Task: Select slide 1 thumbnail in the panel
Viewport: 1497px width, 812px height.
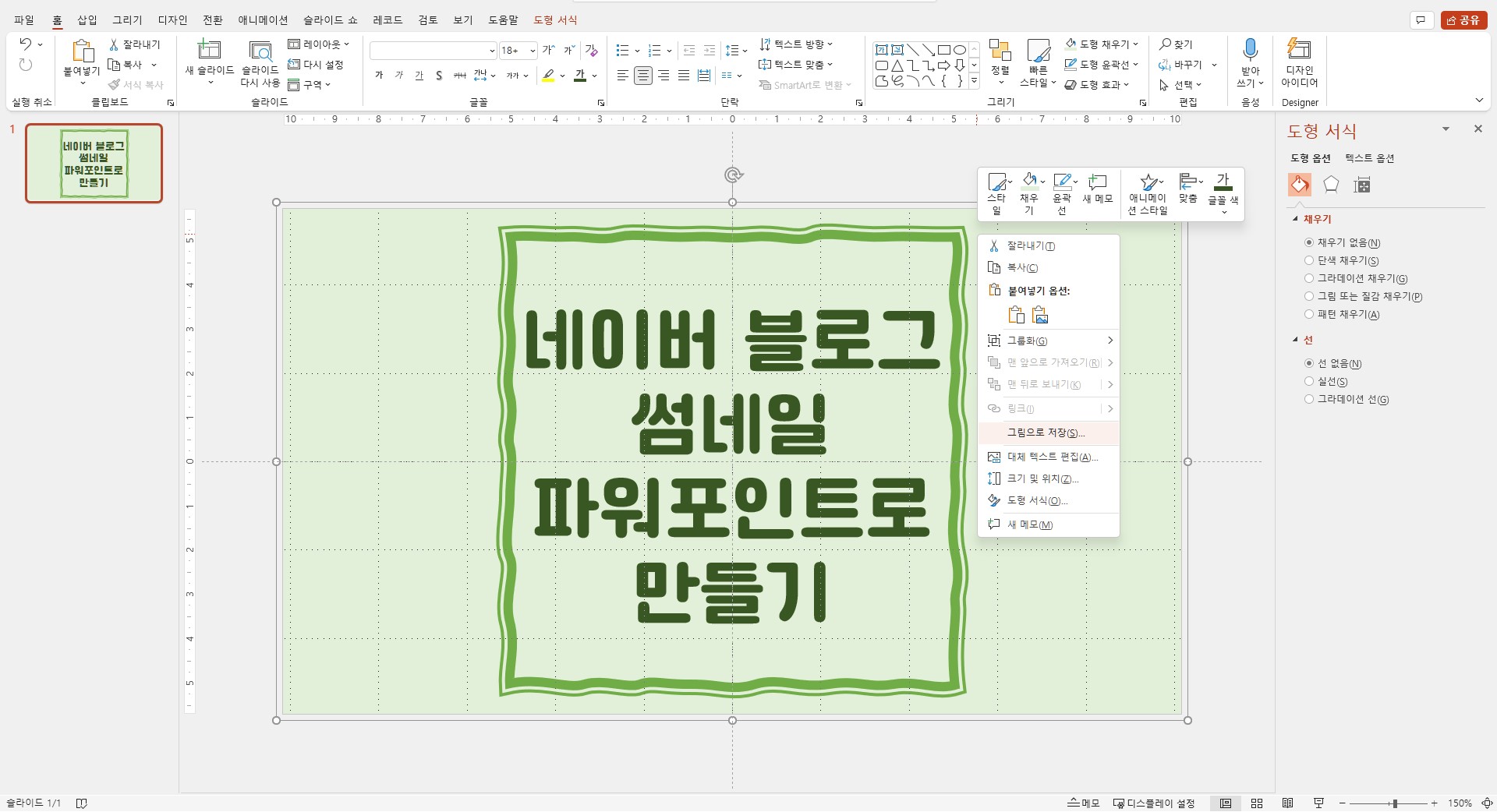Action: (x=94, y=164)
